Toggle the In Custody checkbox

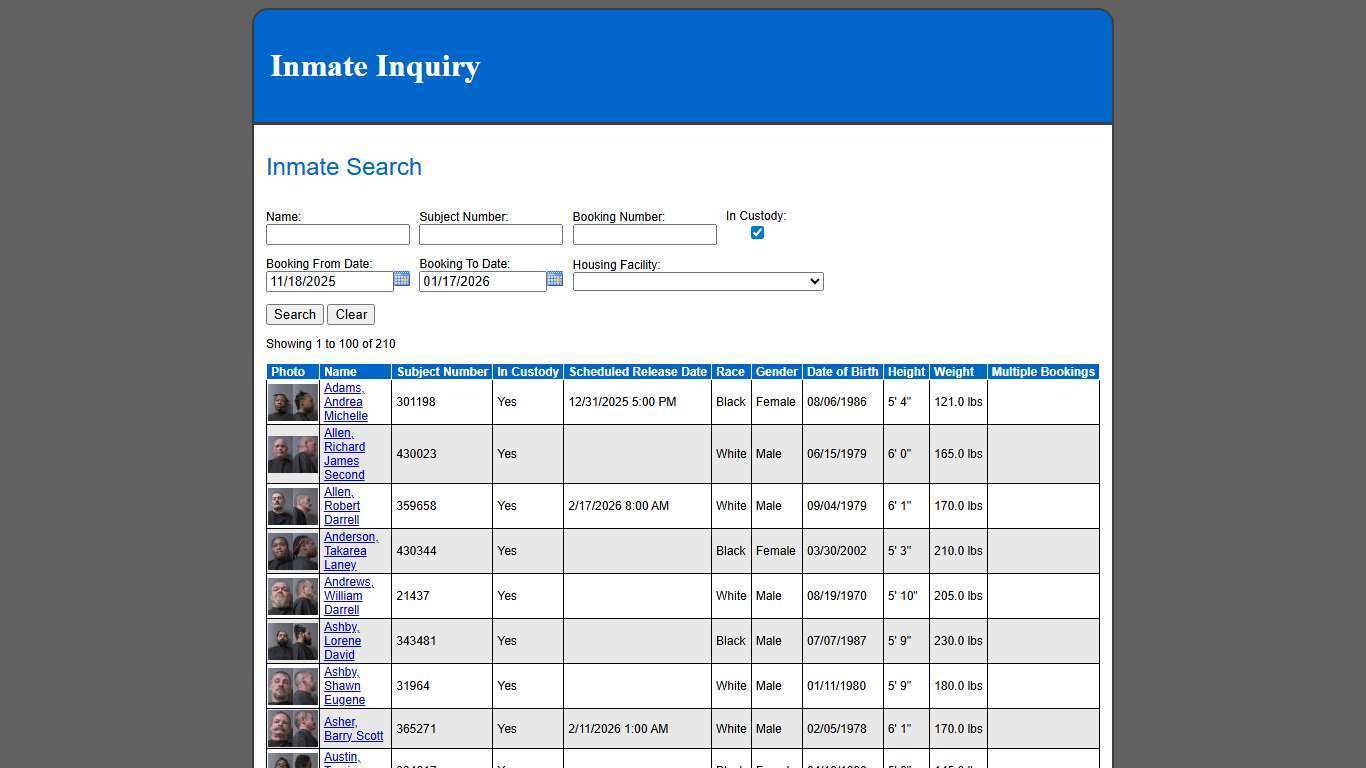pos(757,232)
